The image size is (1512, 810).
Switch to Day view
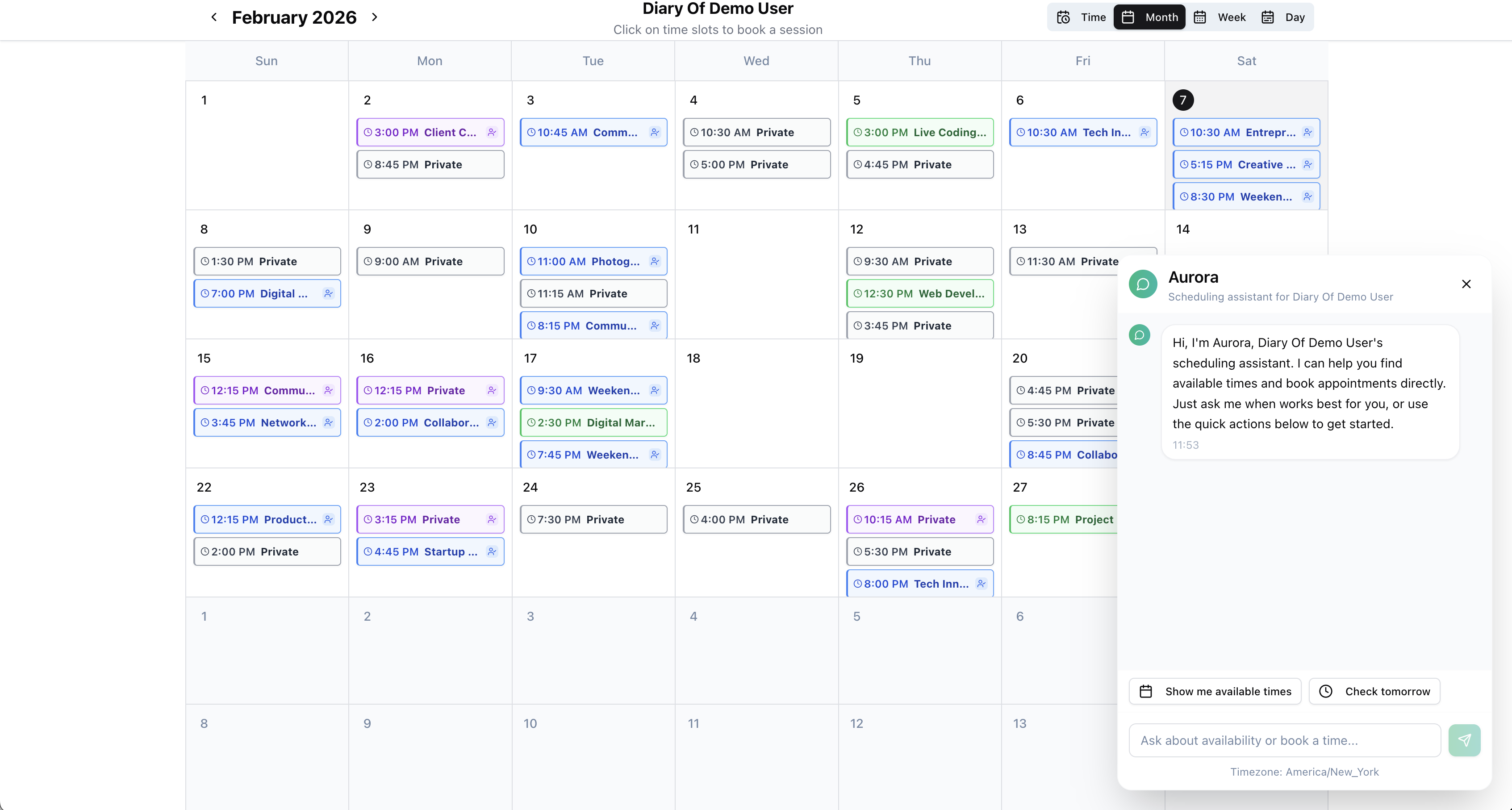click(x=1283, y=17)
